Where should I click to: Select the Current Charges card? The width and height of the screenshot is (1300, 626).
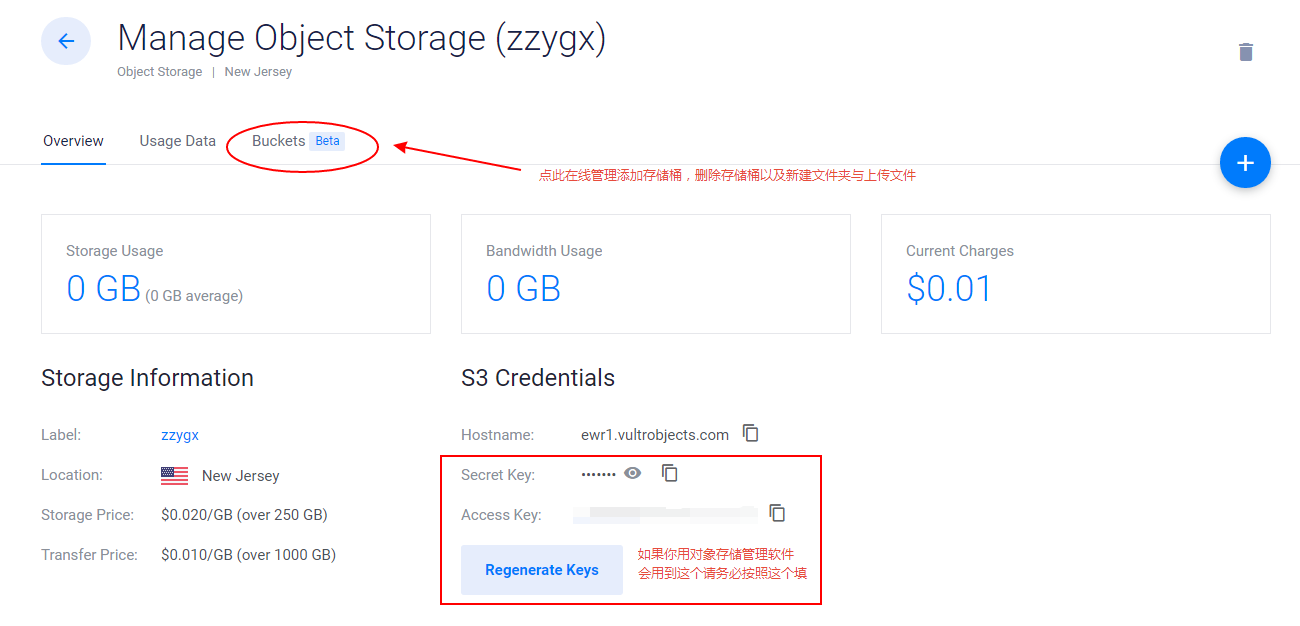tap(1076, 274)
